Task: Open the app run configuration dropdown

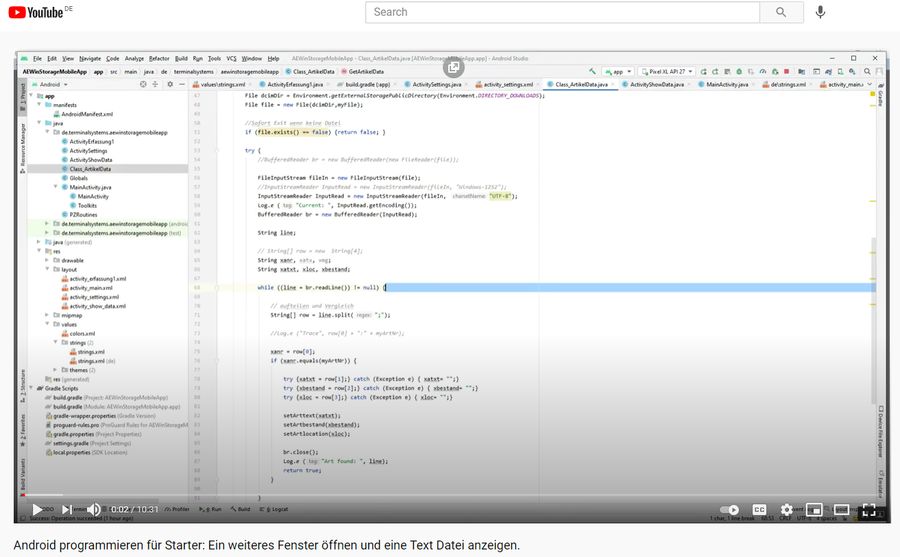Action: coord(618,72)
